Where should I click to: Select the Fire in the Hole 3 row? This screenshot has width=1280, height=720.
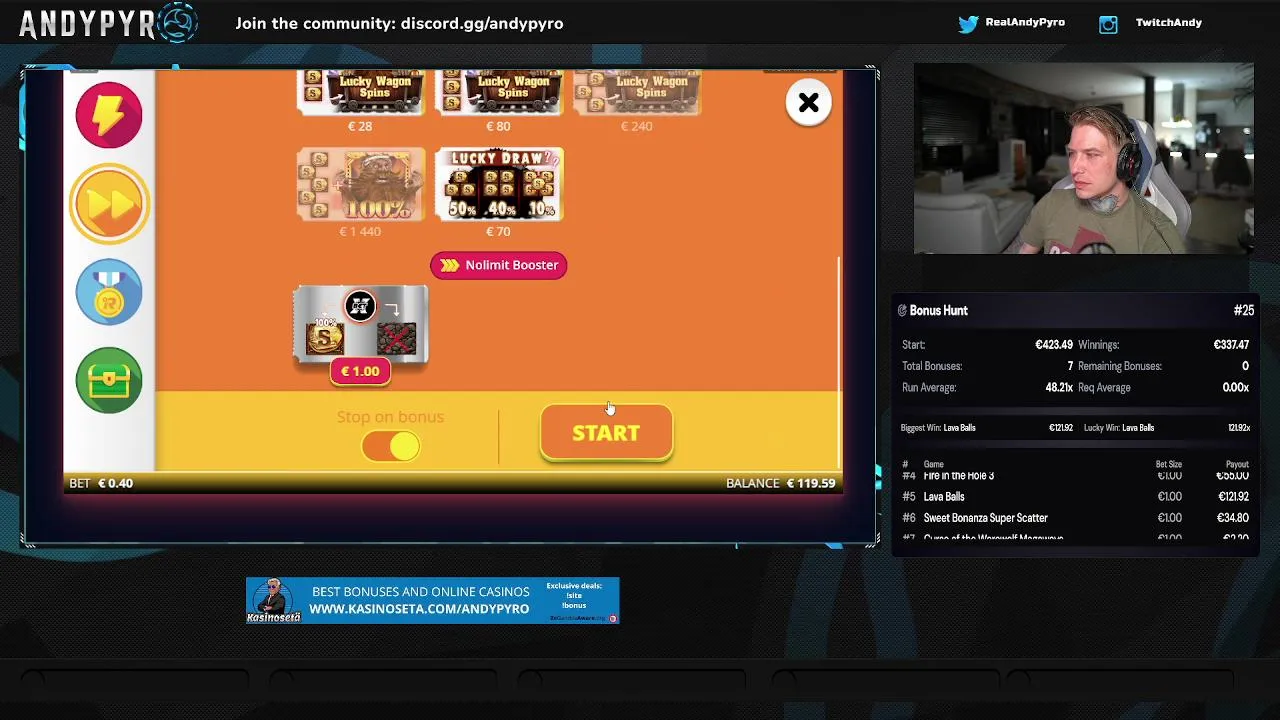(x=1075, y=476)
